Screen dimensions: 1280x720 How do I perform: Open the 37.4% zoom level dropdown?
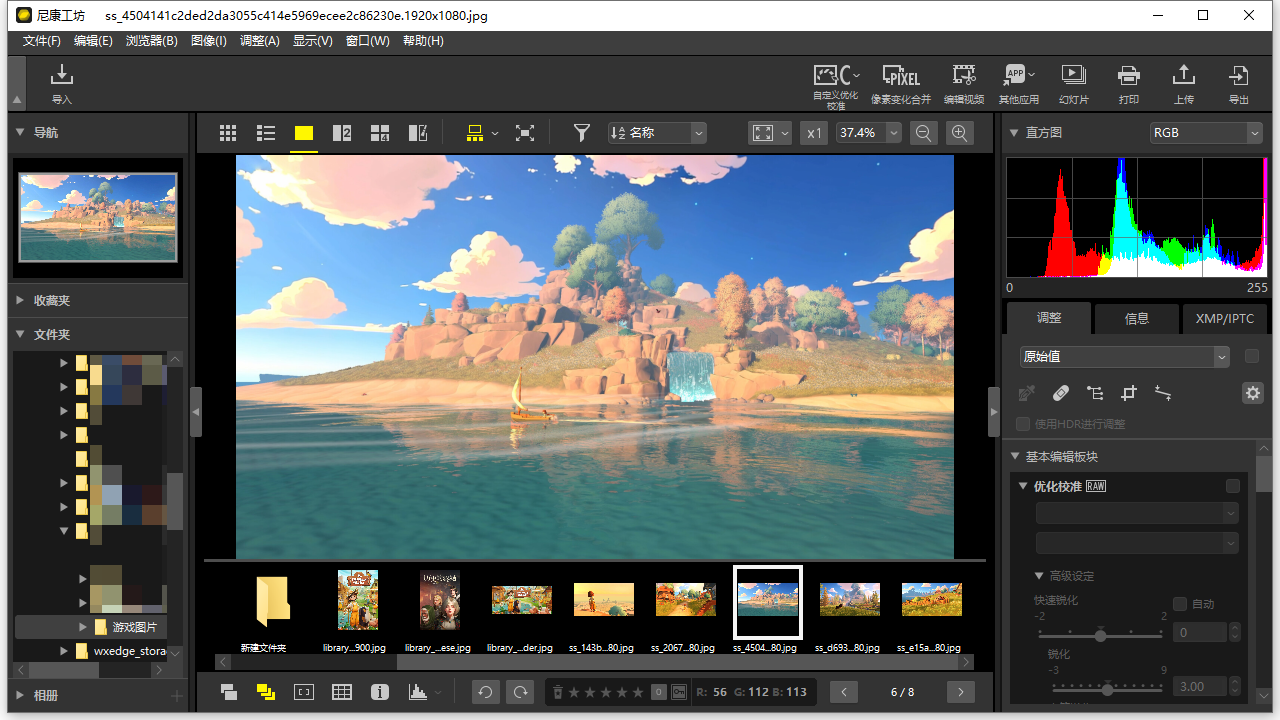868,132
